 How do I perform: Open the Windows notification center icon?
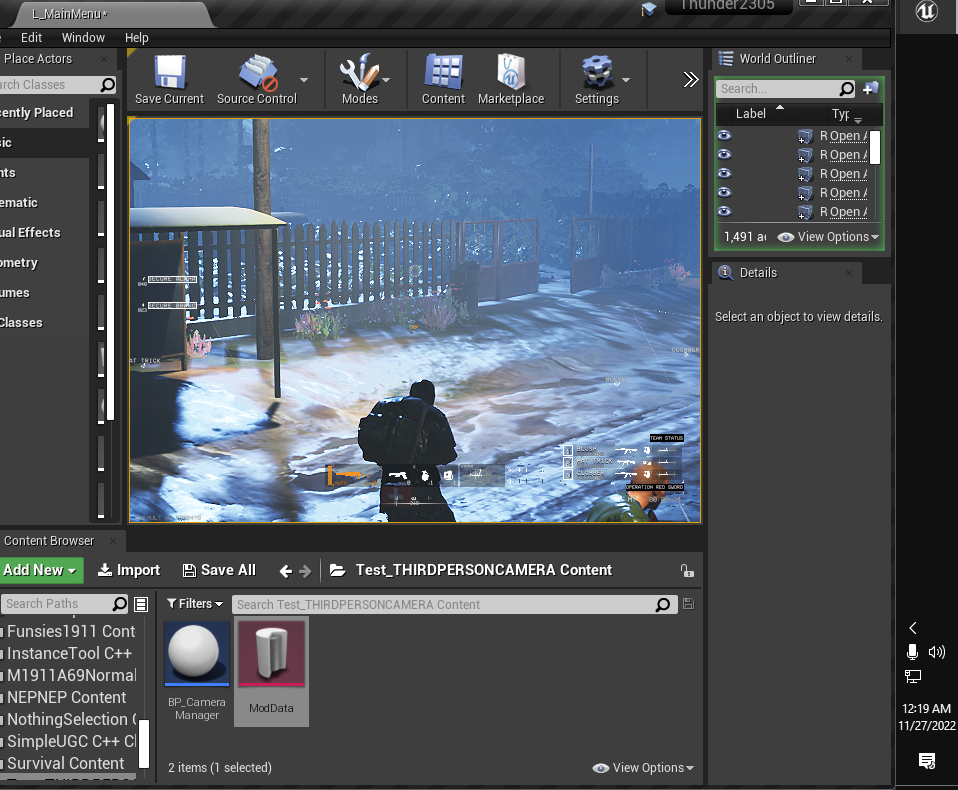click(x=927, y=761)
